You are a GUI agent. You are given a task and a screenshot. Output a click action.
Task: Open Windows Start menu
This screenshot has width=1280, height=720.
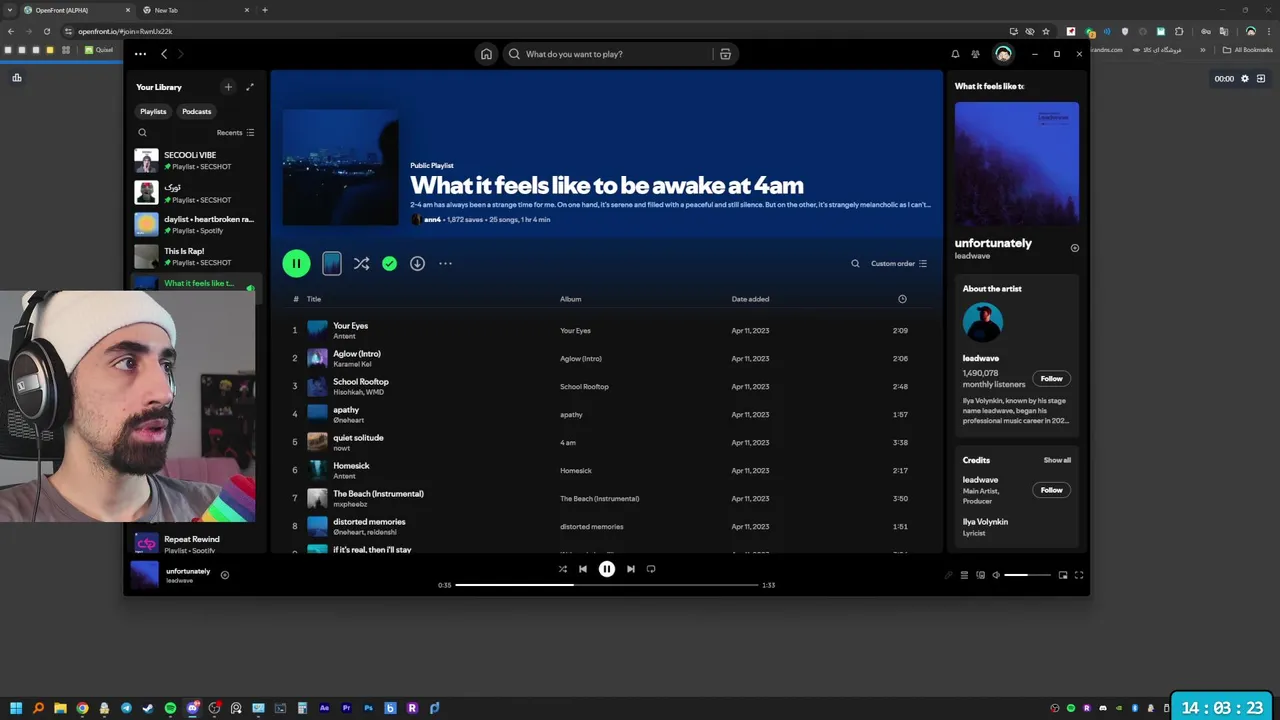[16, 708]
